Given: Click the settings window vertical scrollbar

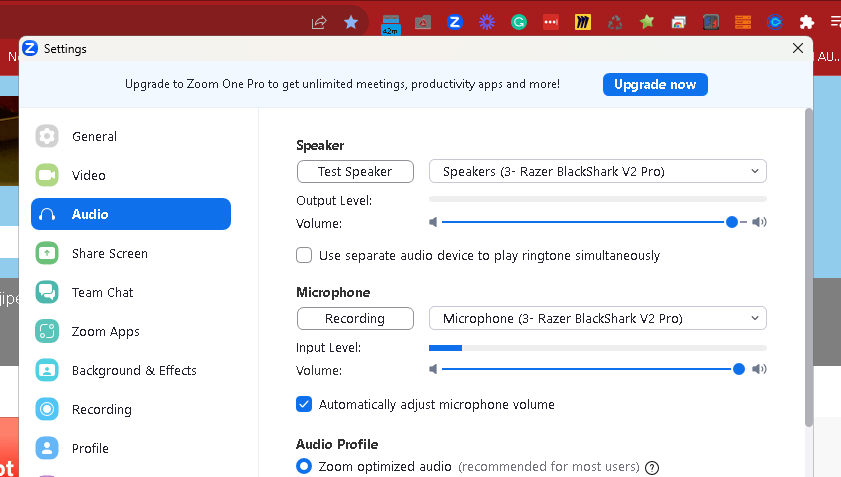Looking at the screenshot, I should pos(809,267).
